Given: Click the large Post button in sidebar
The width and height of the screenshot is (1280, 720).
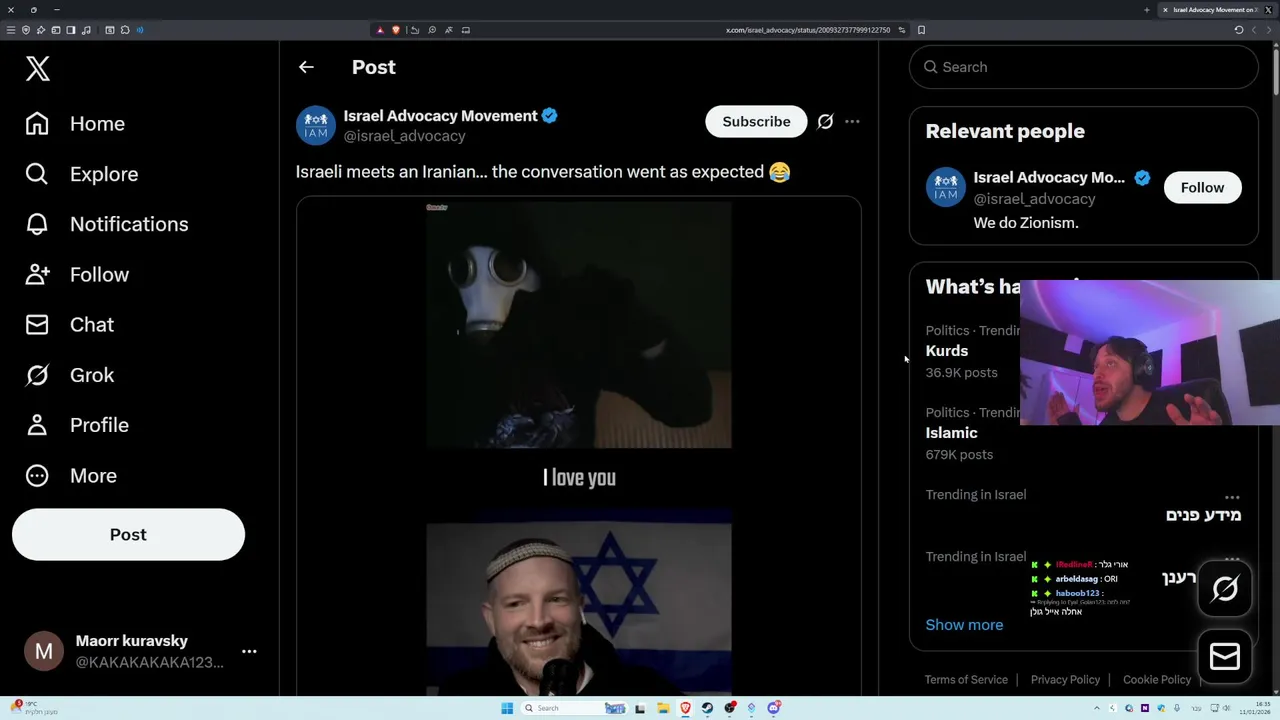Looking at the screenshot, I should (x=128, y=534).
